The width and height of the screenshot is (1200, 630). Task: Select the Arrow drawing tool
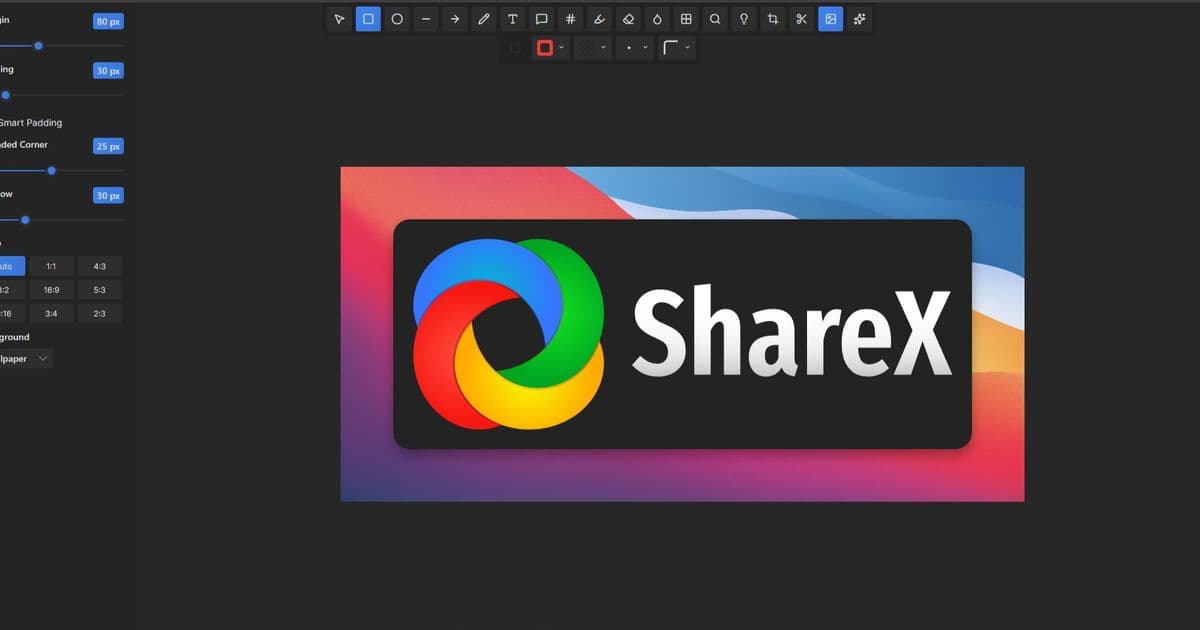pos(455,19)
